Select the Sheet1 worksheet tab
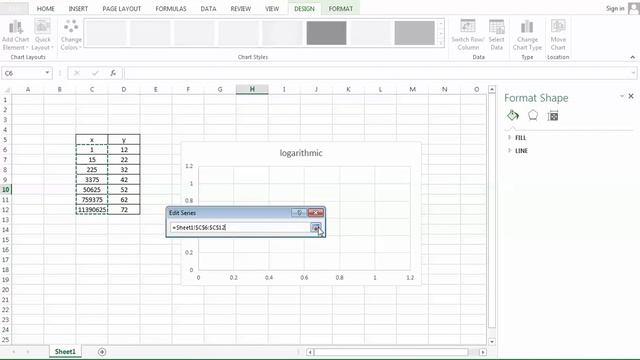This screenshot has width=640, height=360. 65,352
